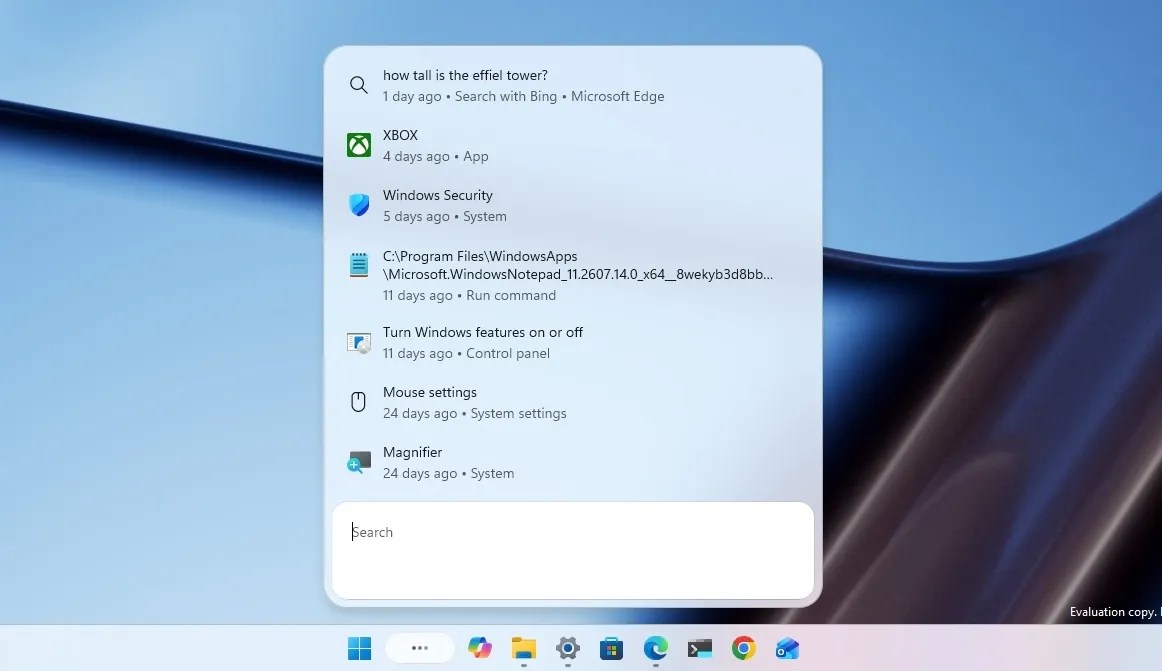Click '24 days ago • System' subtitle
1162x671 pixels.
click(448, 474)
